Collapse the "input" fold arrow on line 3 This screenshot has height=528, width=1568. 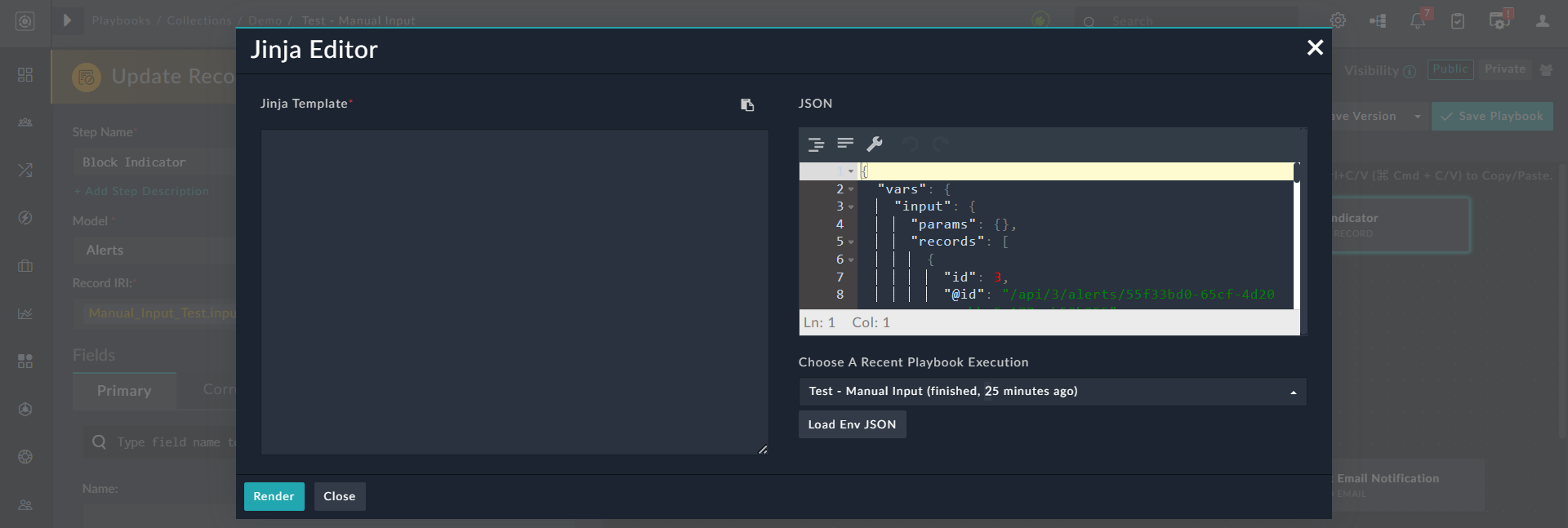coord(851,207)
